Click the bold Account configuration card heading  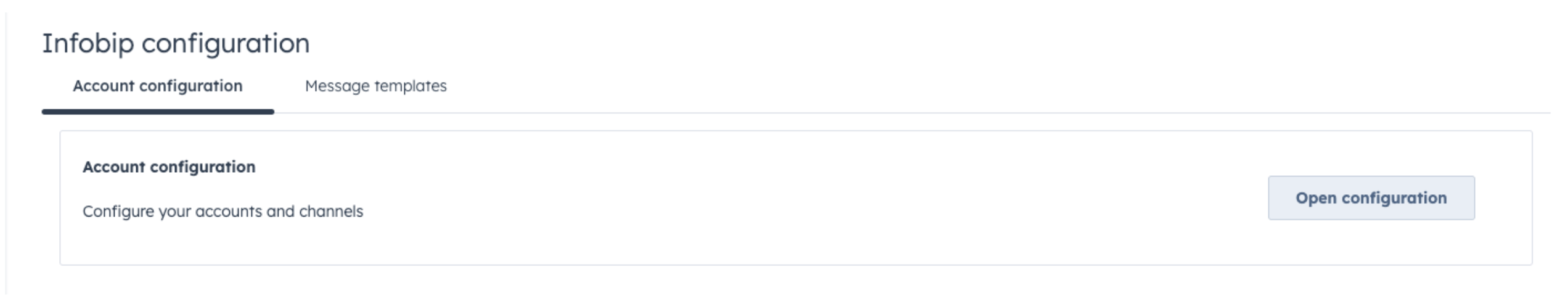(x=169, y=167)
